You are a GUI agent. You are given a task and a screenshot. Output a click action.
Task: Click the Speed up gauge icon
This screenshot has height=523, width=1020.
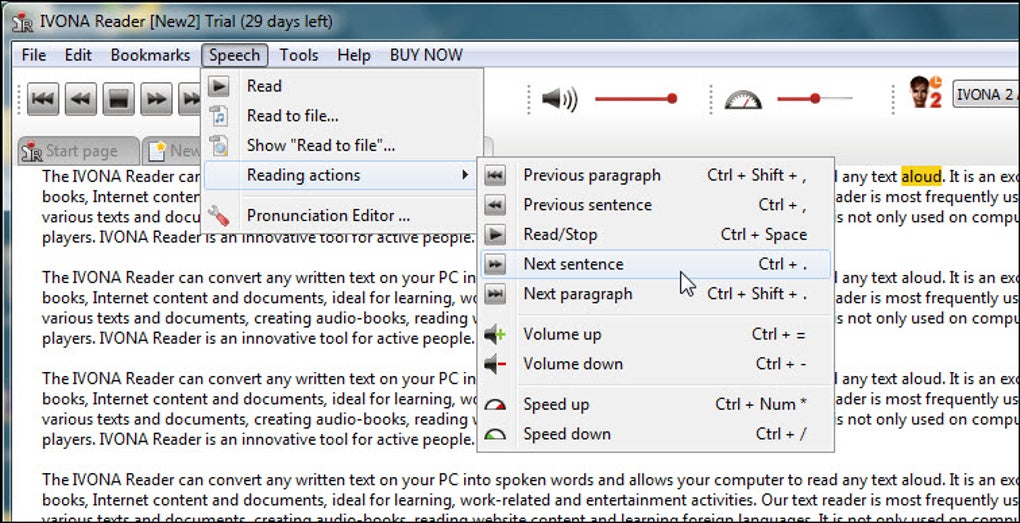point(495,404)
